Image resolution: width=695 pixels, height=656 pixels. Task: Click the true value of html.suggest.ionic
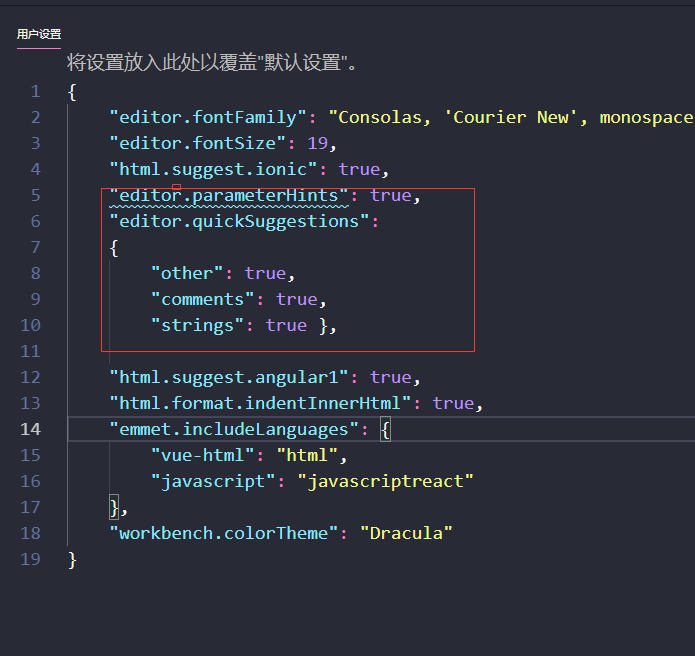coord(359,169)
